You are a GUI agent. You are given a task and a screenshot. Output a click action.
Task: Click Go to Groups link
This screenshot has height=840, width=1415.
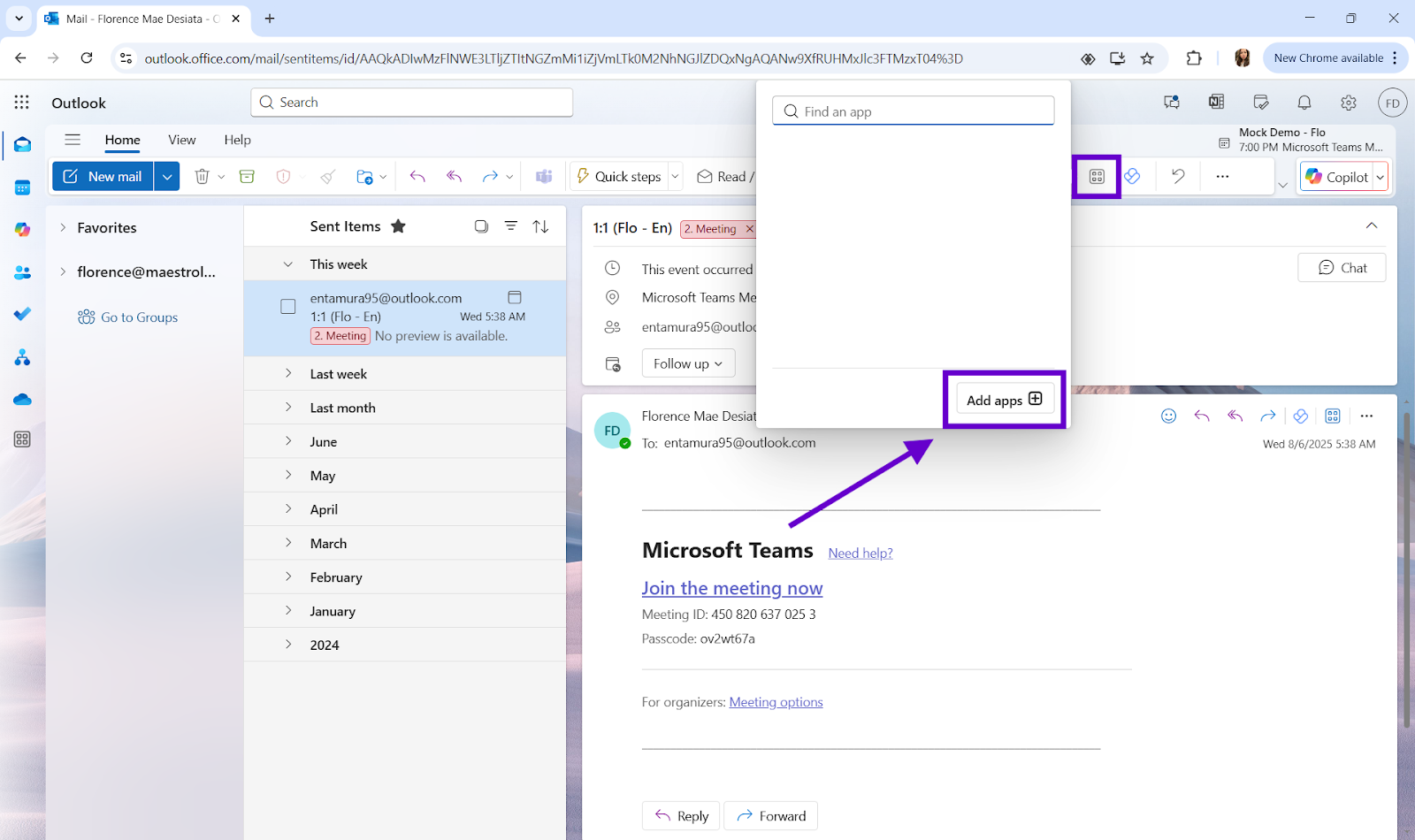(x=127, y=317)
